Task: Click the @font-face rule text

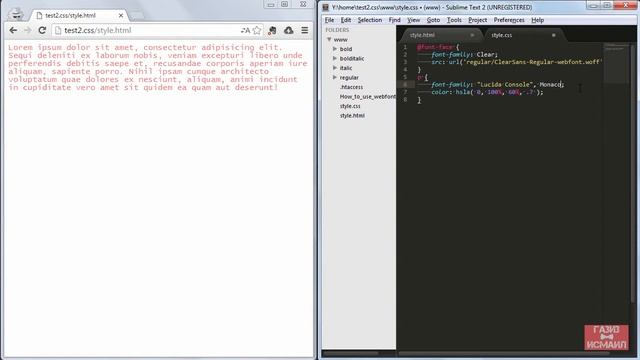Action: (435, 47)
